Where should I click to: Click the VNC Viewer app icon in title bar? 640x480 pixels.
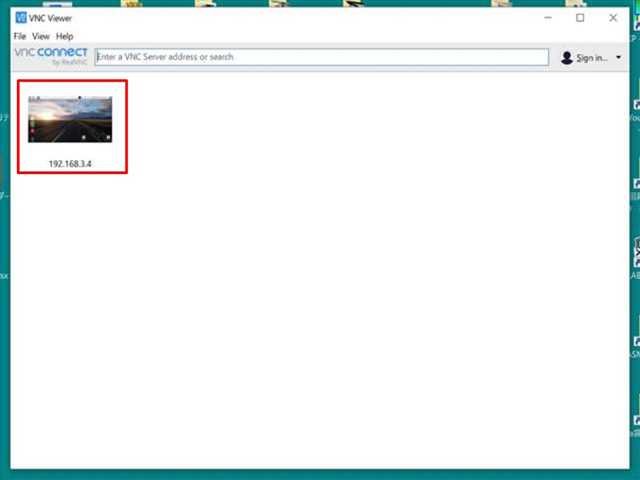click(x=20, y=18)
